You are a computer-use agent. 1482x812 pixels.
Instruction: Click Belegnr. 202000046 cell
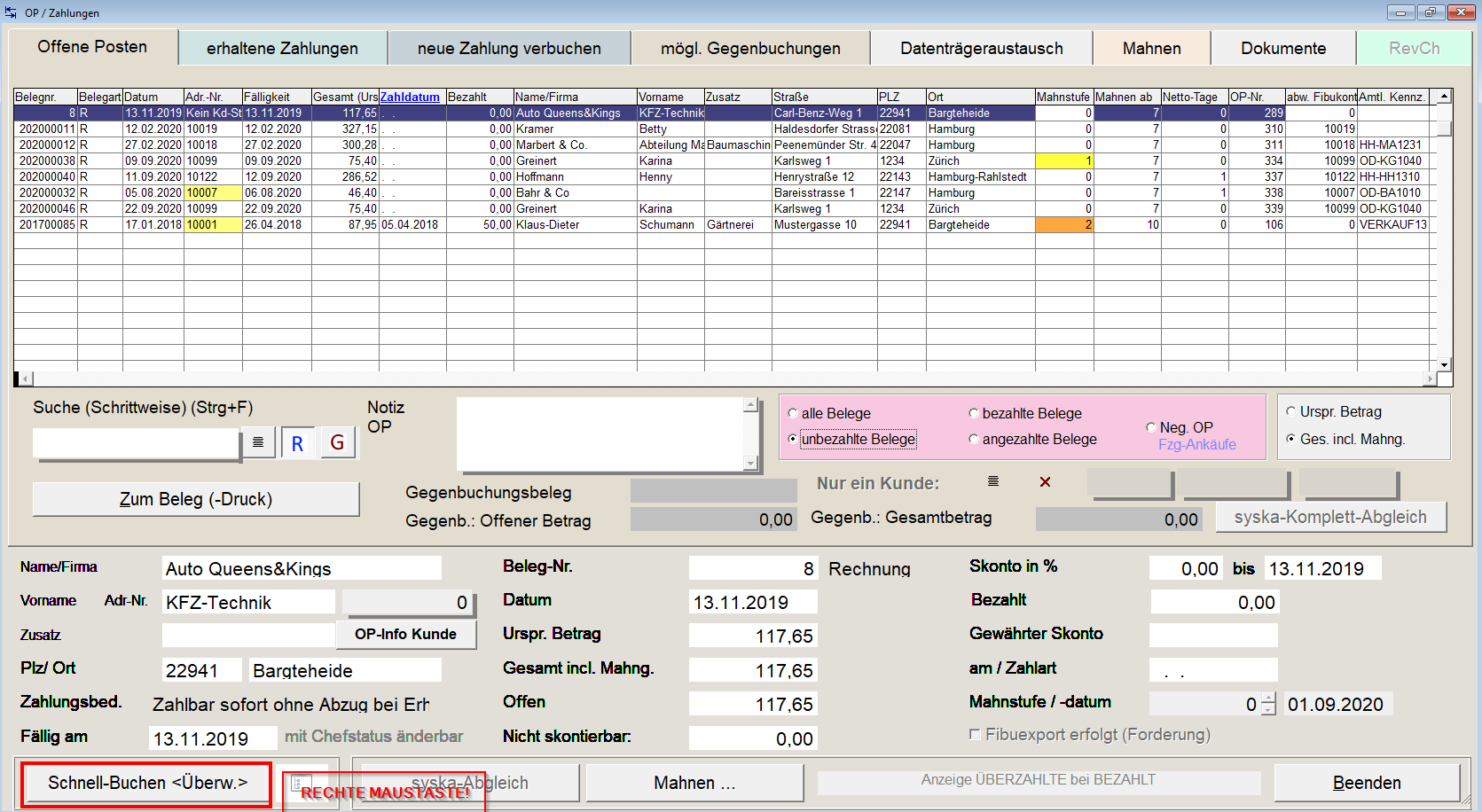click(46, 208)
